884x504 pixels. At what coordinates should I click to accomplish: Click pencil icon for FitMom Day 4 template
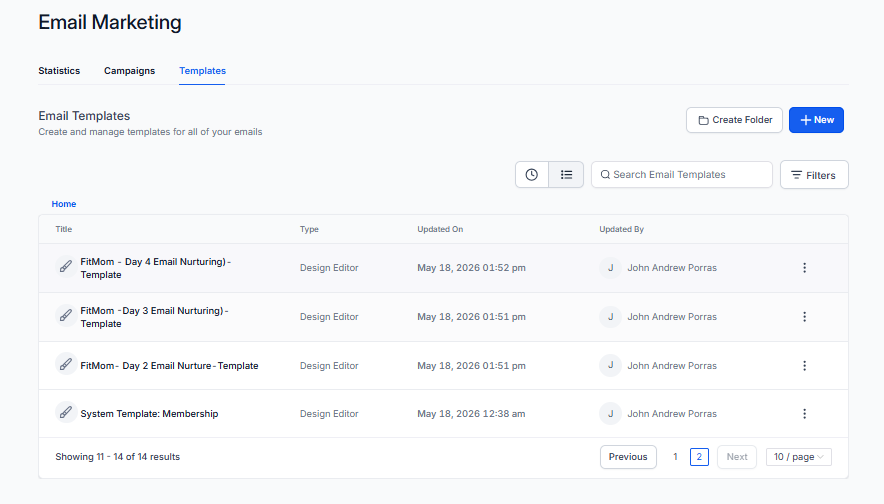[66, 266]
